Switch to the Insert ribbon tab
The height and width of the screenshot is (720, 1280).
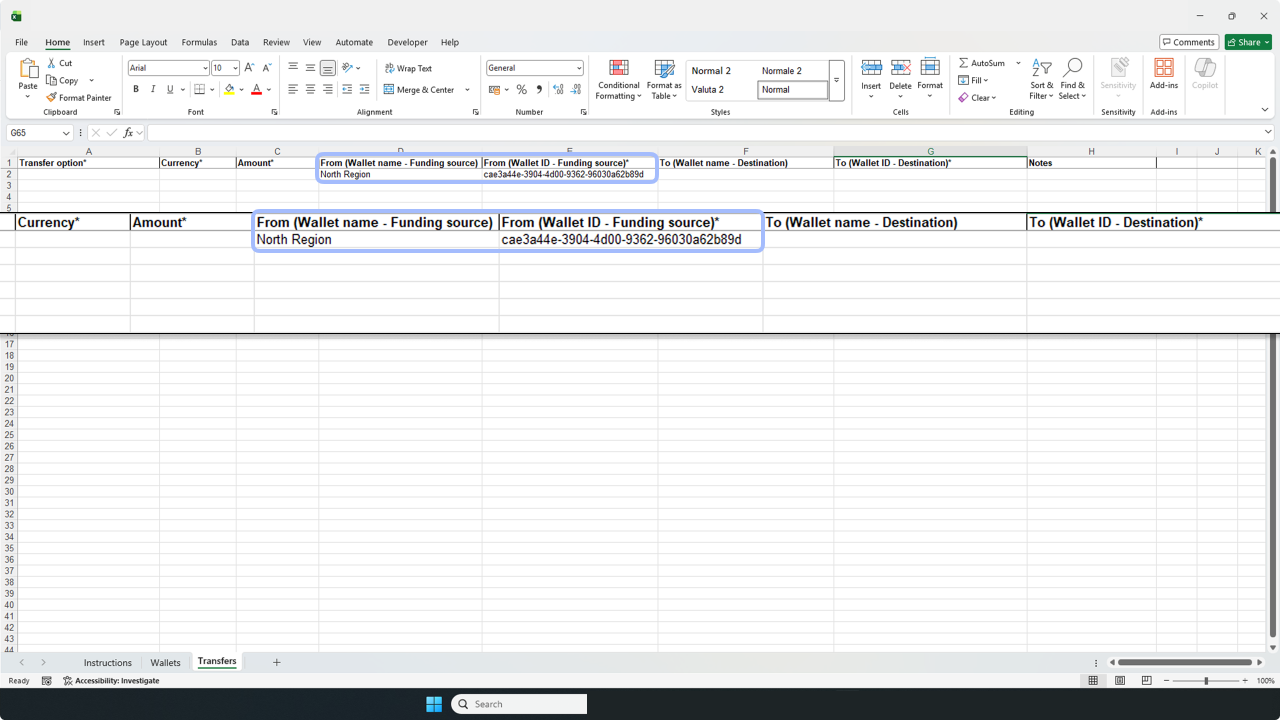pyautogui.click(x=94, y=42)
